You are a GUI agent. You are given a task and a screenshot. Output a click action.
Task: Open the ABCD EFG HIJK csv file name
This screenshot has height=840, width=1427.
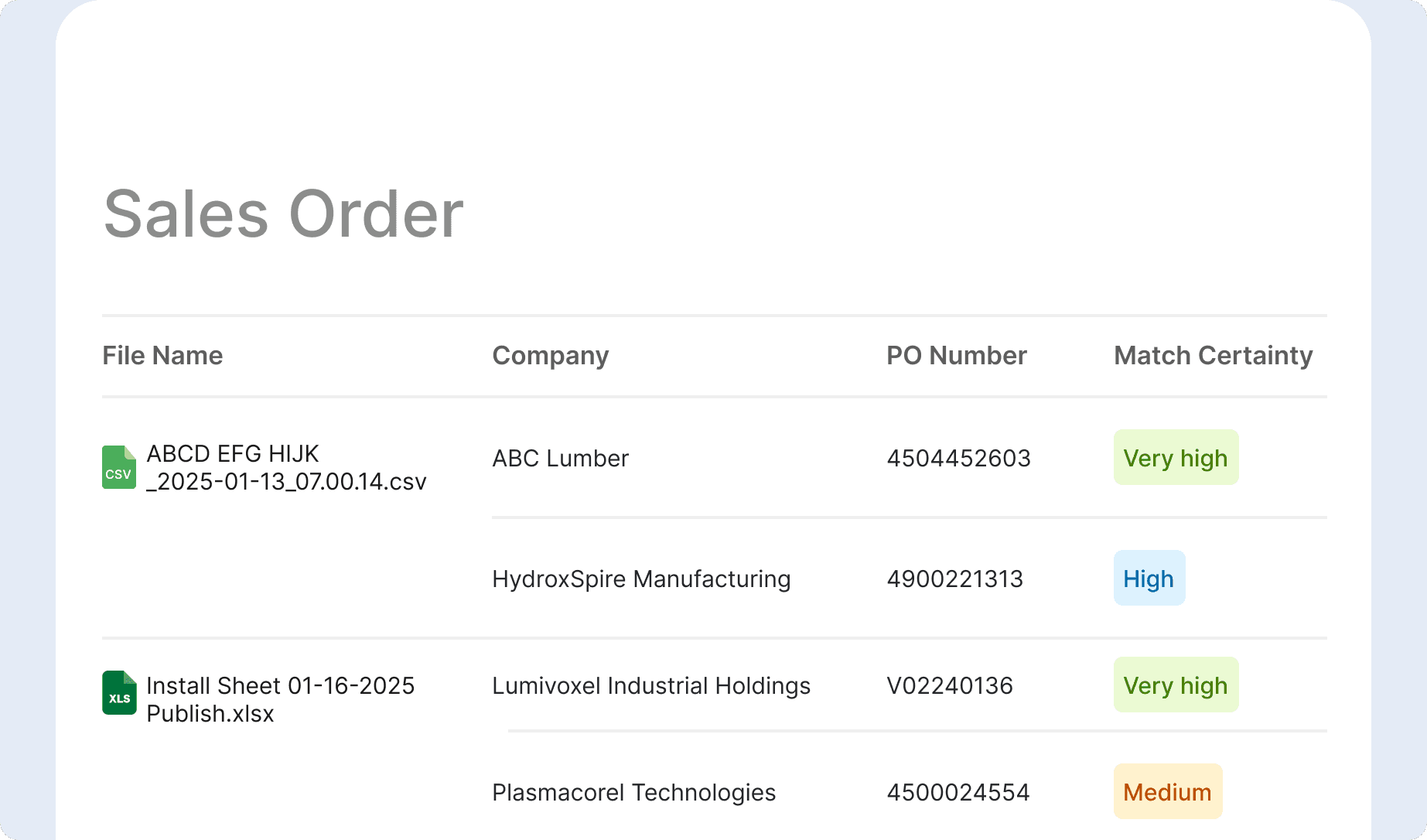pyautogui.click(x=286, y=467)
